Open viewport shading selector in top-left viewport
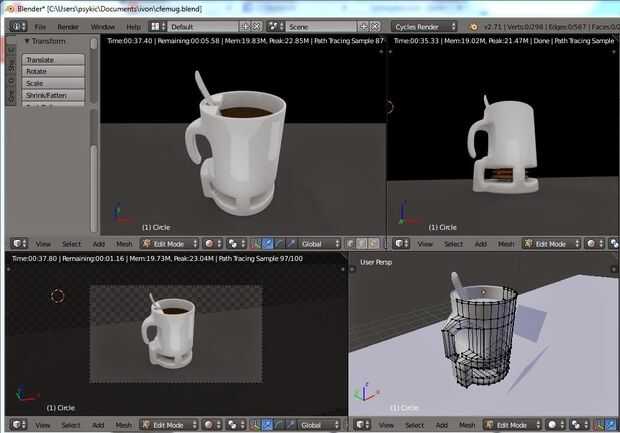 213,244
